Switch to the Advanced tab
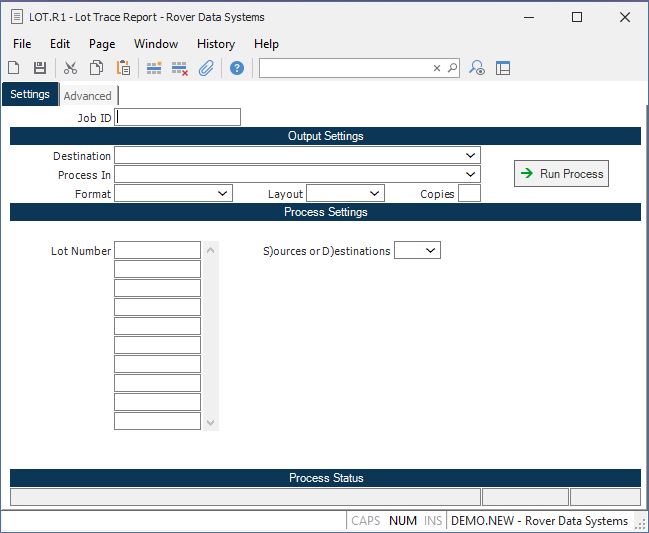The height and width of the screenshot is (533, 649). click(87, 96)
